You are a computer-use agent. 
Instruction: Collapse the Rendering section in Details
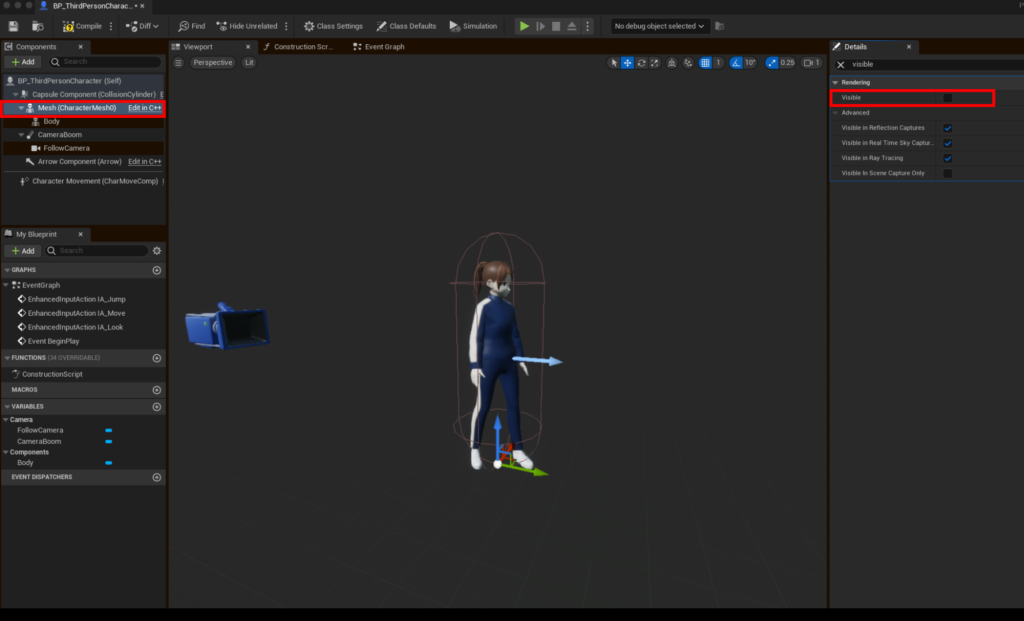836,82
